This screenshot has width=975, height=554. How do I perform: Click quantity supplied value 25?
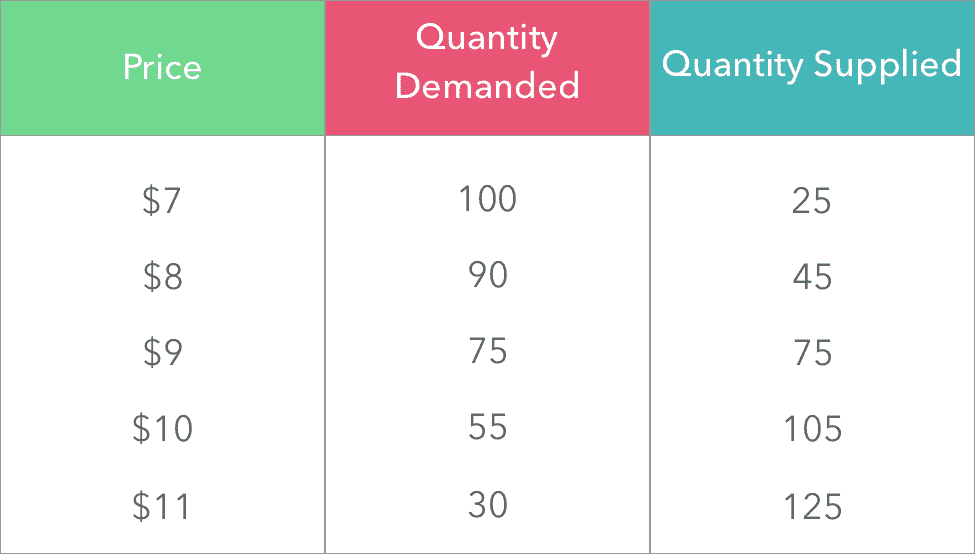click(x=811, y=201)
